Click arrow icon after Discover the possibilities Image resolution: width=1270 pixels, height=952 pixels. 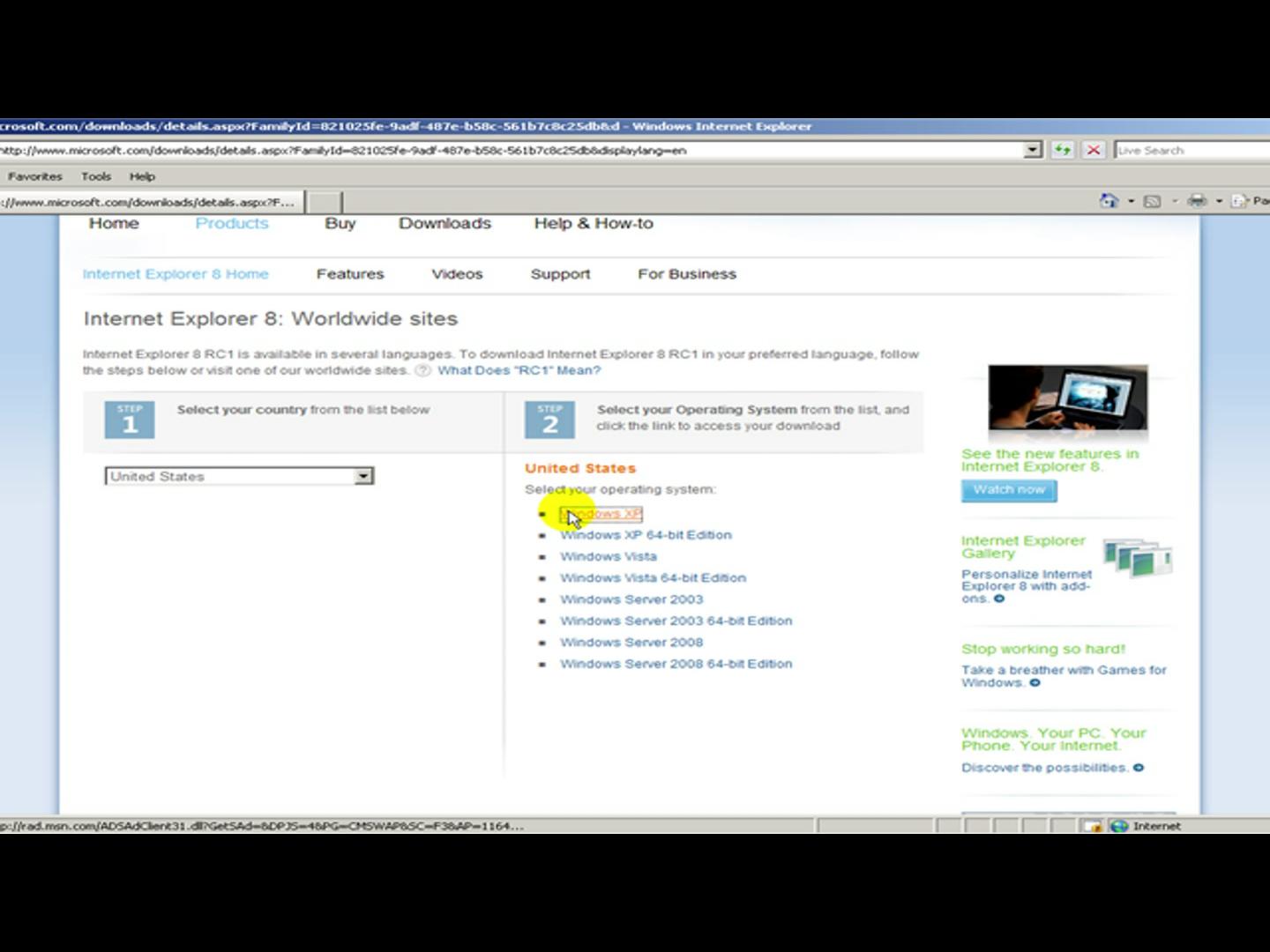point(1138,768)
